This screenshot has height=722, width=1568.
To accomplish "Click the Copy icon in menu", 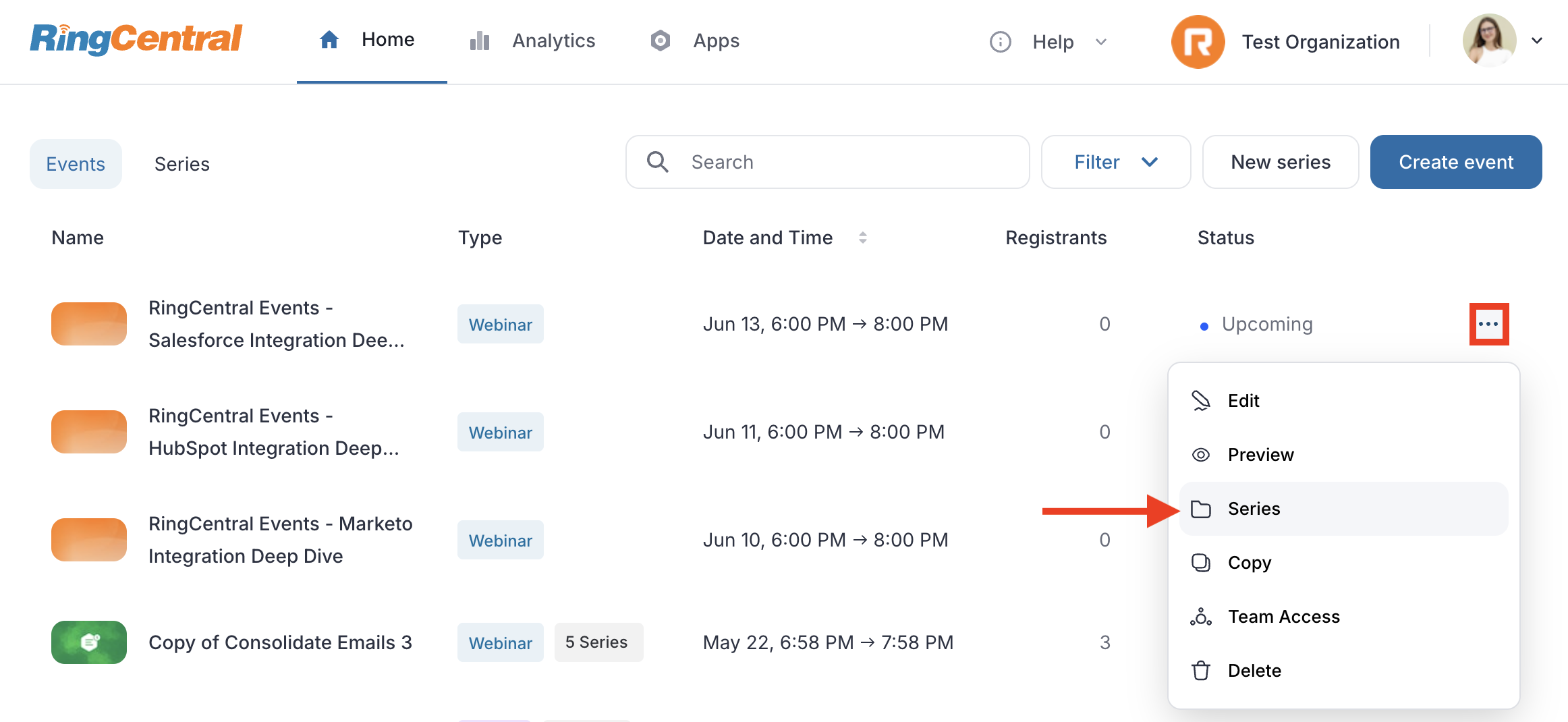I will (1201, 563).
